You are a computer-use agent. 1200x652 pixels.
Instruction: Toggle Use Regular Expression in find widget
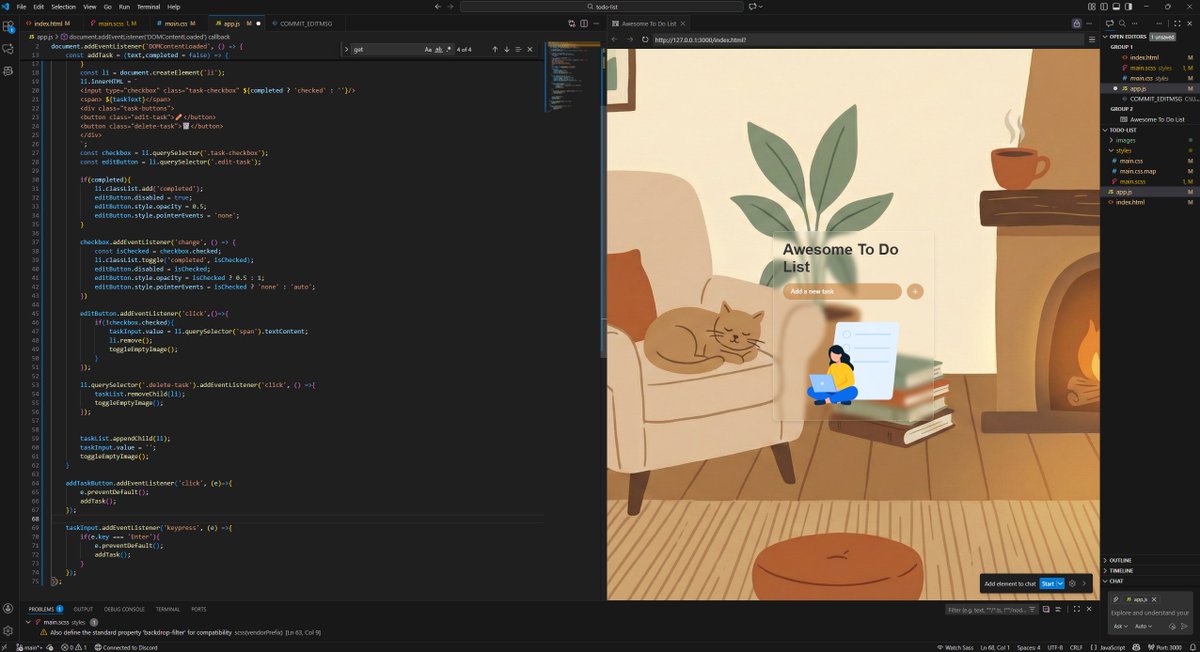[448, 49]
